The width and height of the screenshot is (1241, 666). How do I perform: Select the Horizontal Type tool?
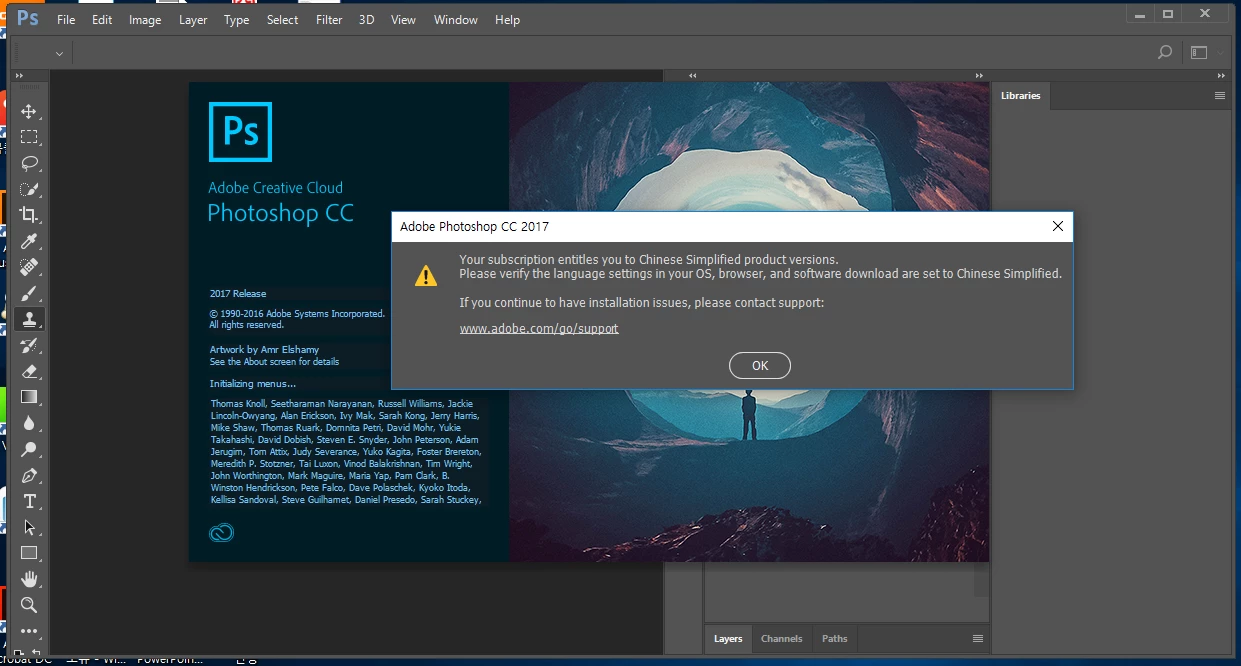(x=29, y=501)
